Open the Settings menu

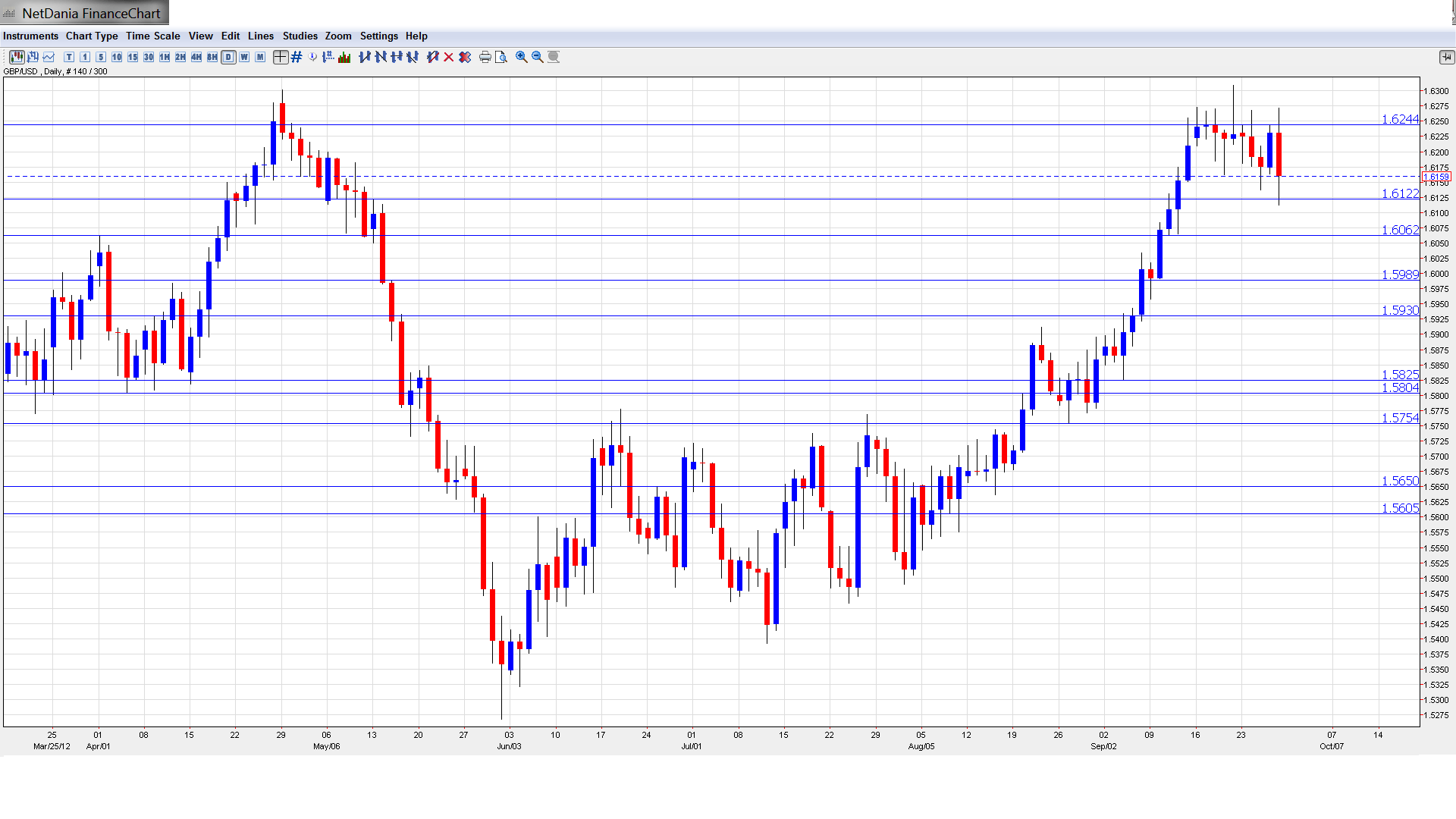[x=379, y=36]
